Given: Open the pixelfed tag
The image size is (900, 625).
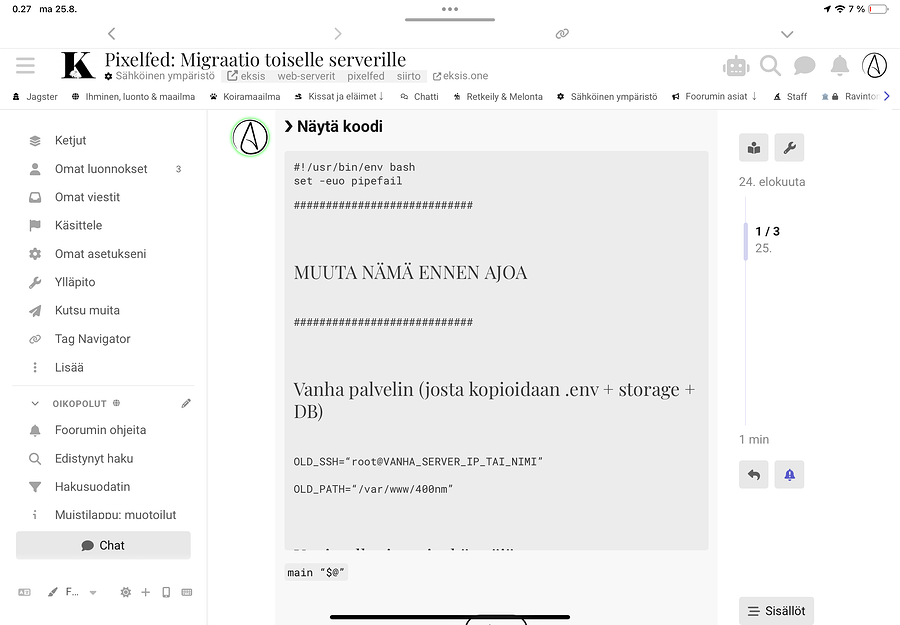Looking at the screenshot, I should pyautogui.click(x=366, y=76).
